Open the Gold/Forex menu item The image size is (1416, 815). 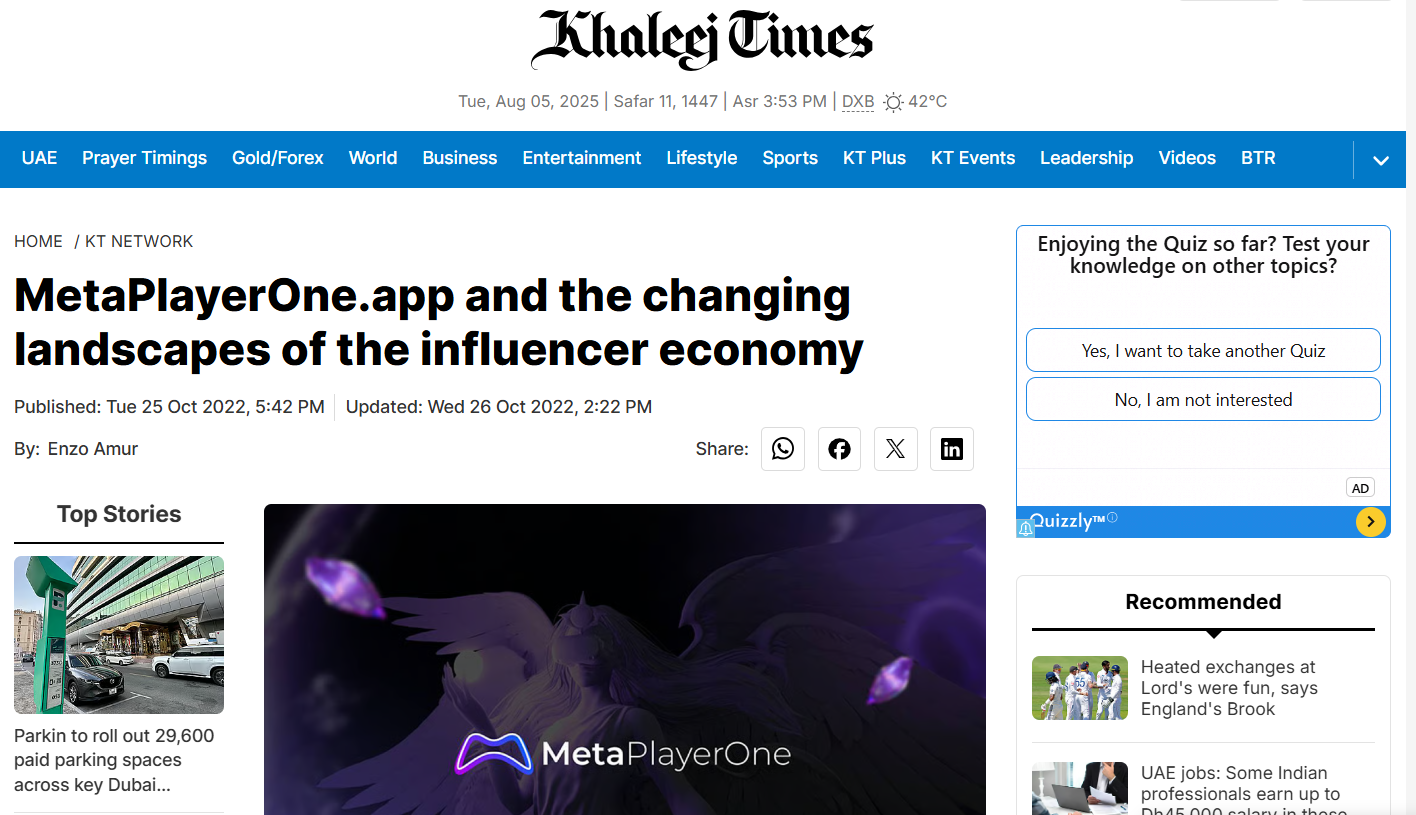[x=278, y=158]
